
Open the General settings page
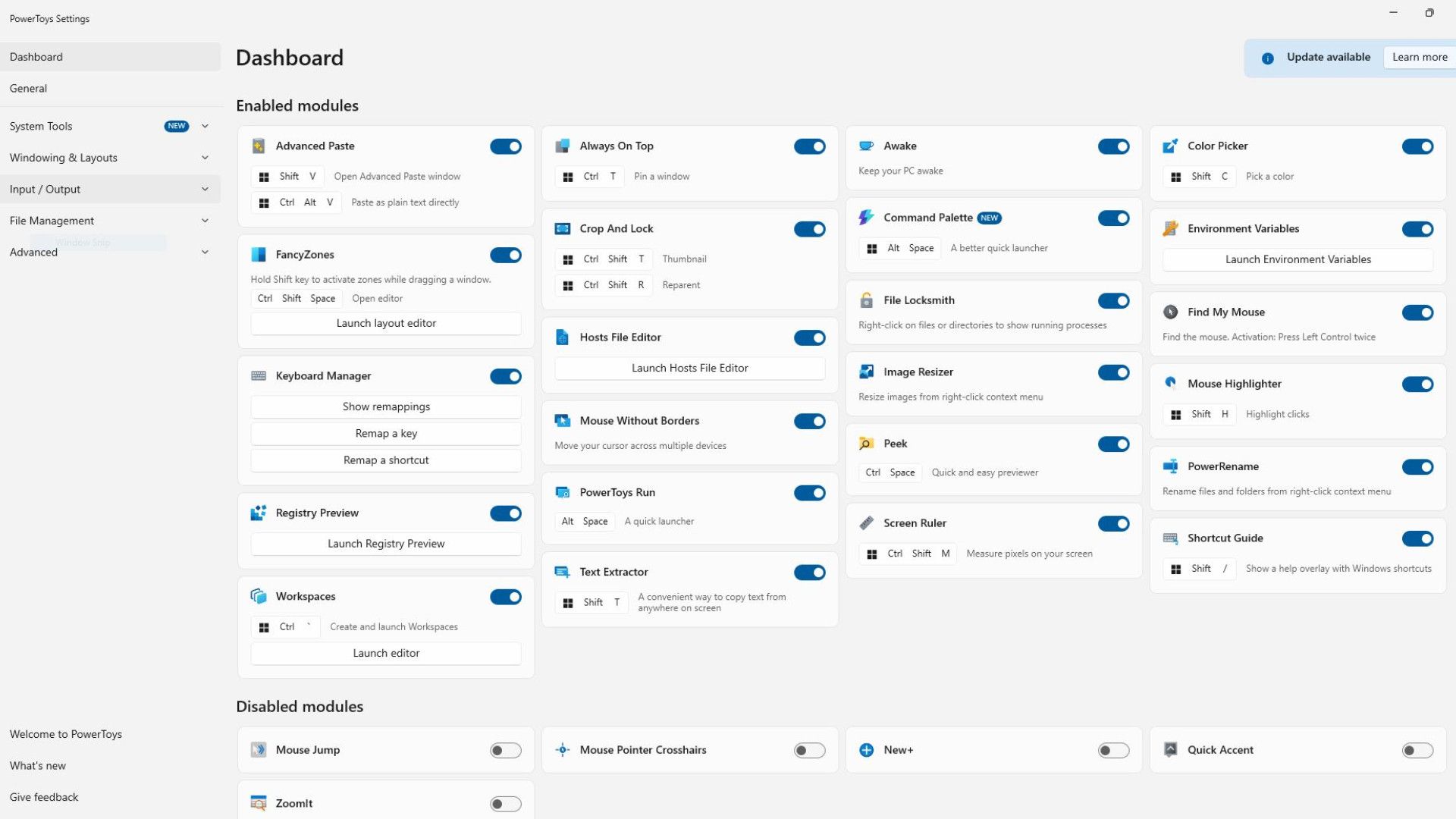coord(111,88)
